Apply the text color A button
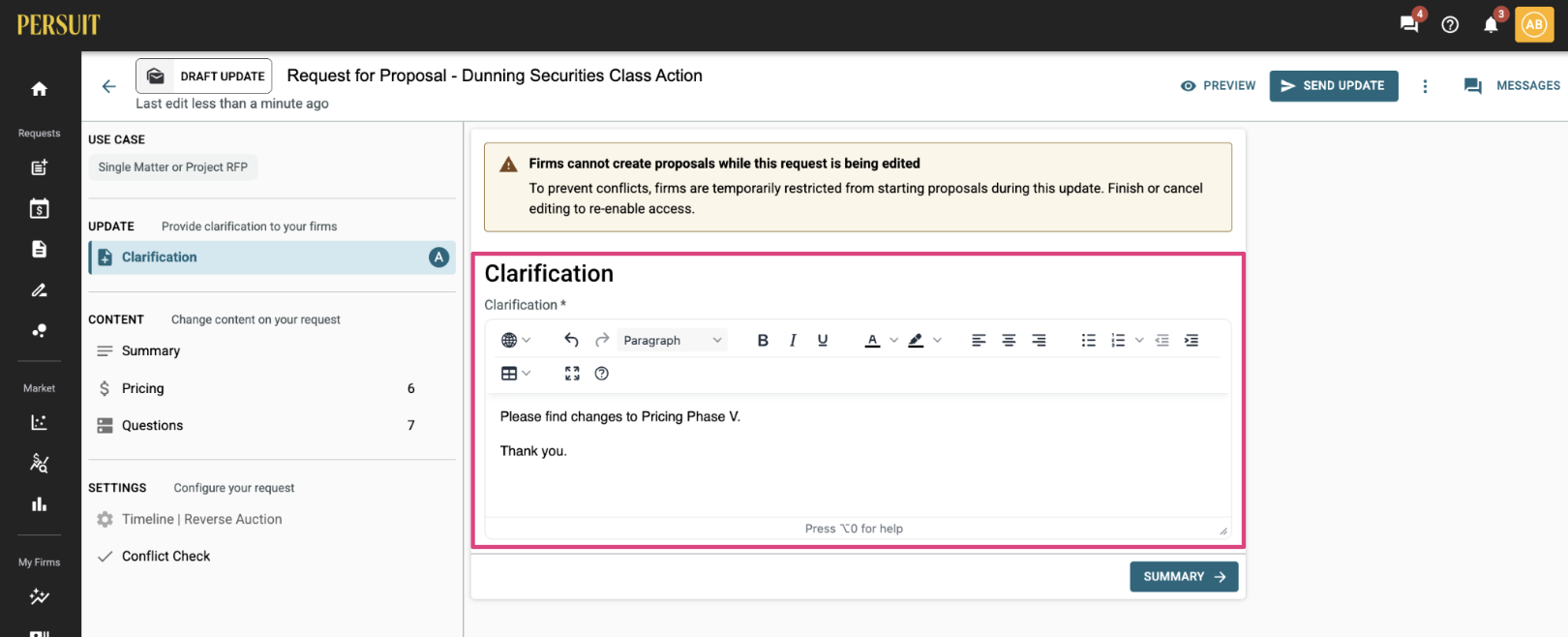Viewport: 1568px width, 637px height. (872, 340)
